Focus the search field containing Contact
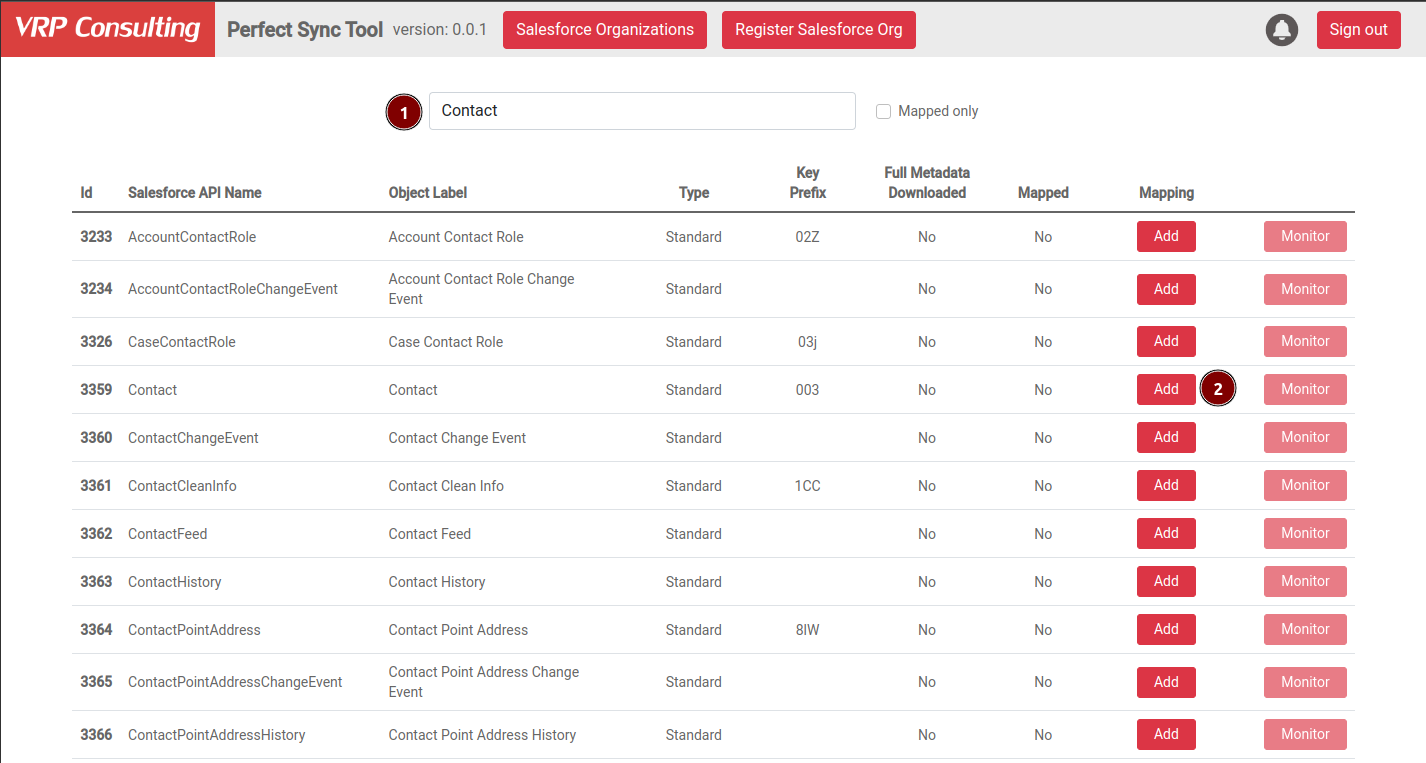This screenshot has height=763, width=1426. pos(642,111)
